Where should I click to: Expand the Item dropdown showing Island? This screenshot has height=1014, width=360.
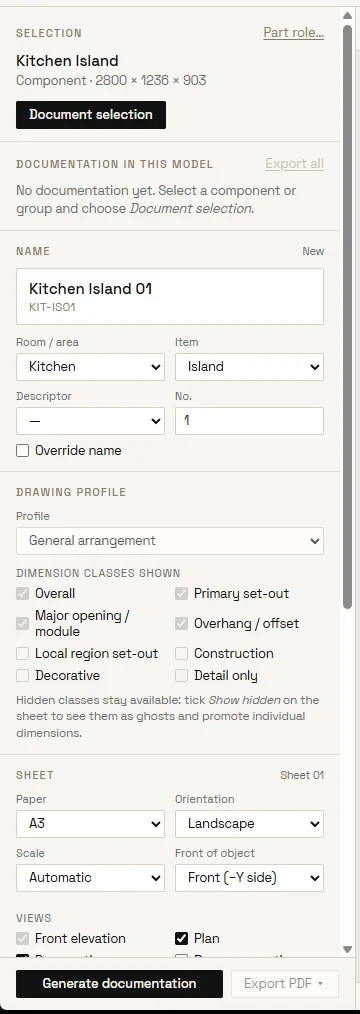pyautogui.click(x=249, y=367)
